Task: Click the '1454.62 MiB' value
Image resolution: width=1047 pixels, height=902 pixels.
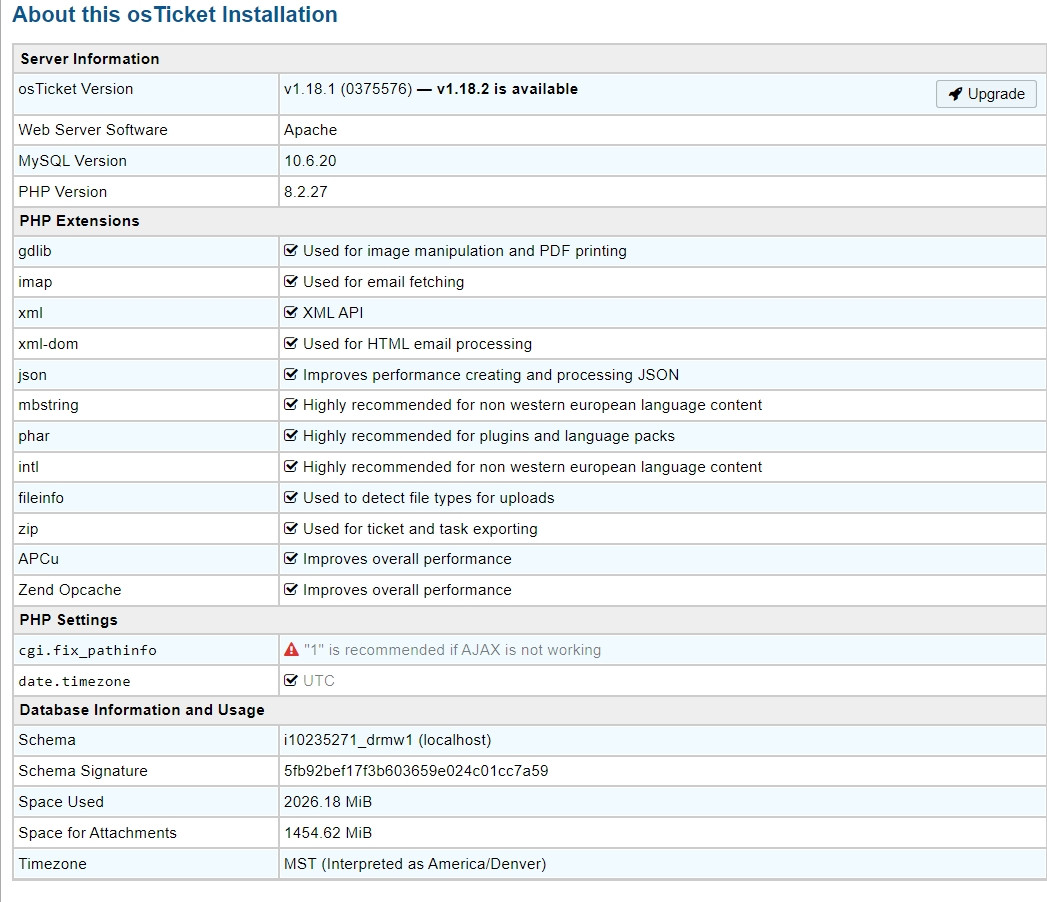Action: tap(328, 833)
